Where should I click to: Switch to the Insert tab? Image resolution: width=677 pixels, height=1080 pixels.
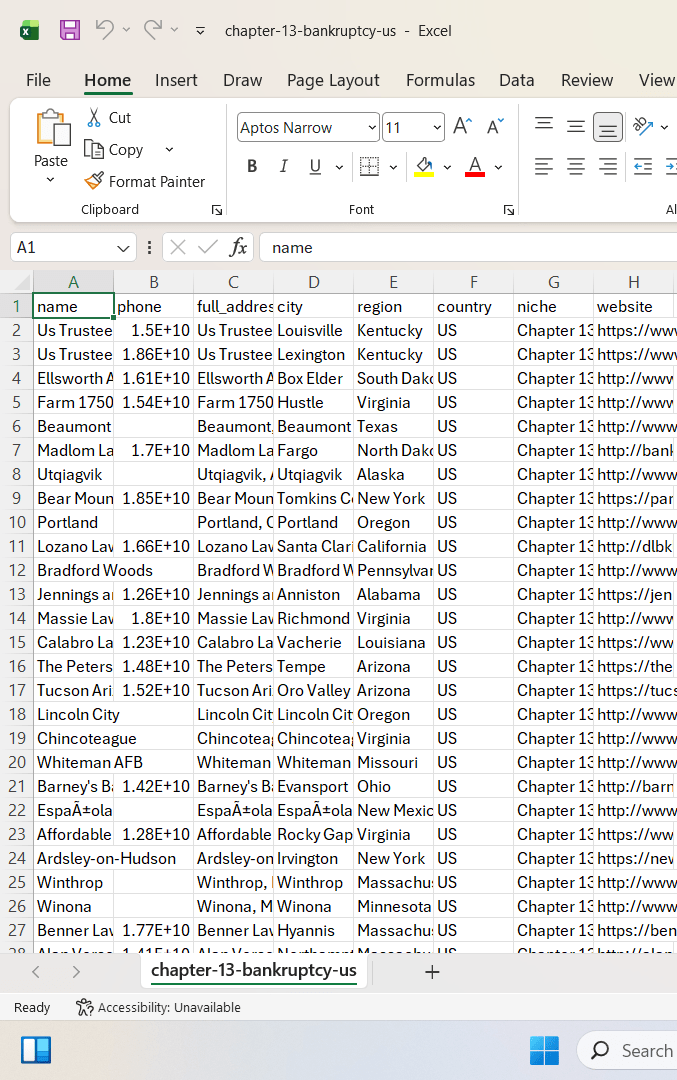click(x=176, y=80)
